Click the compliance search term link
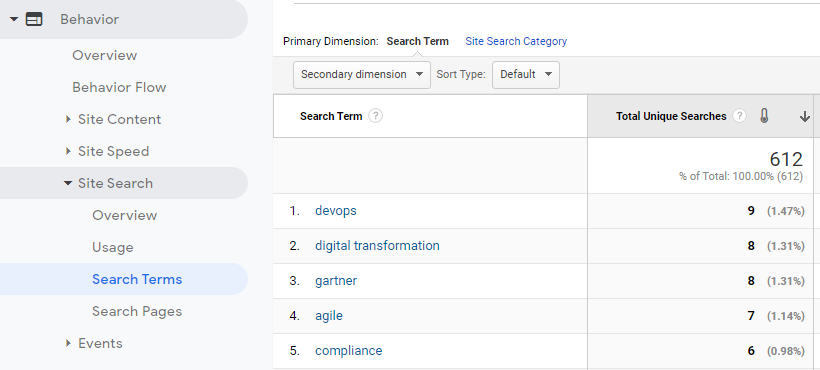Image resolution: width=820 pixels, height=370 pixels. point(348,351)
